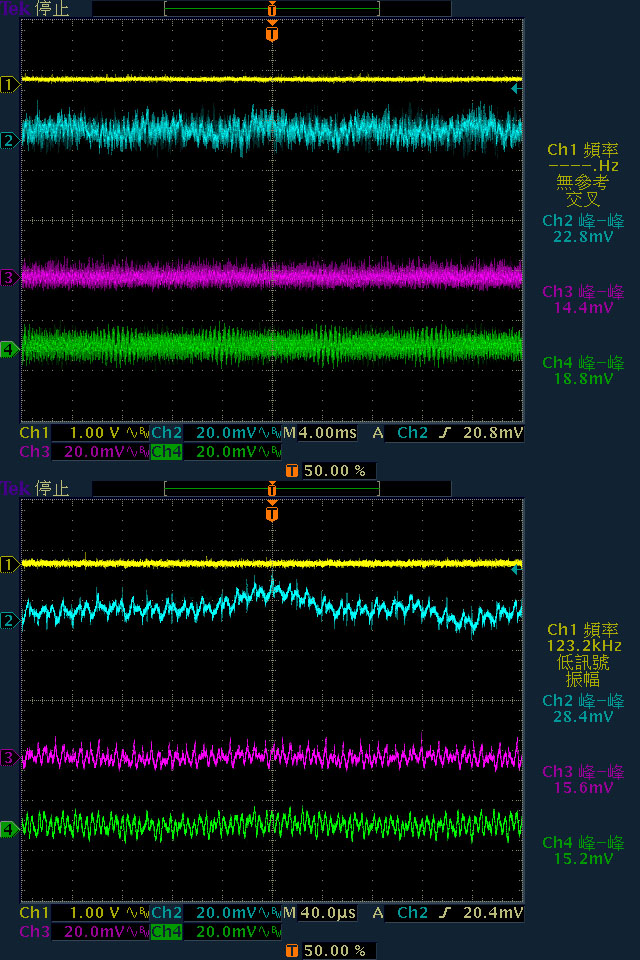Viewport: 640px width, 960px height.
Task: Click Ch3 ground marker in 40.0µs capture
Action: (x=9, y=757)
